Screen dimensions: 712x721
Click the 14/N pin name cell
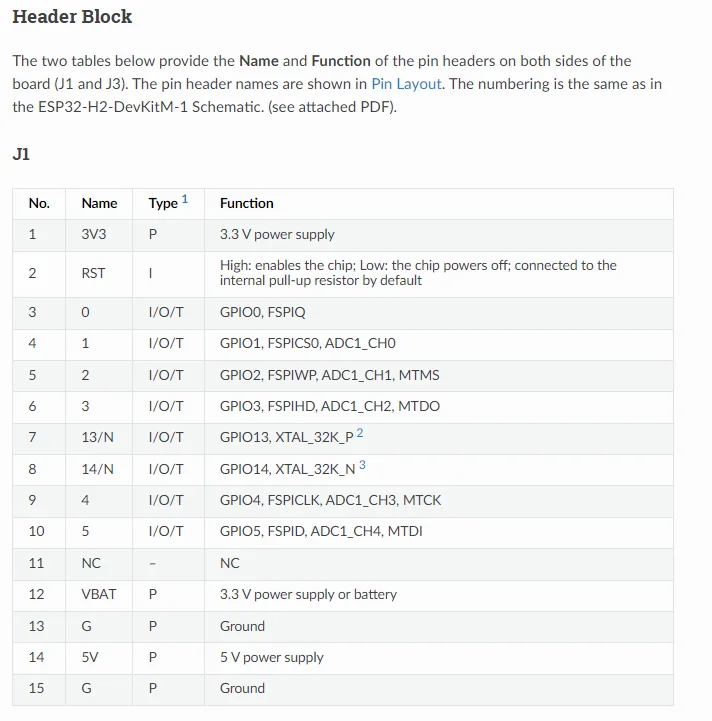coord(98,468)
